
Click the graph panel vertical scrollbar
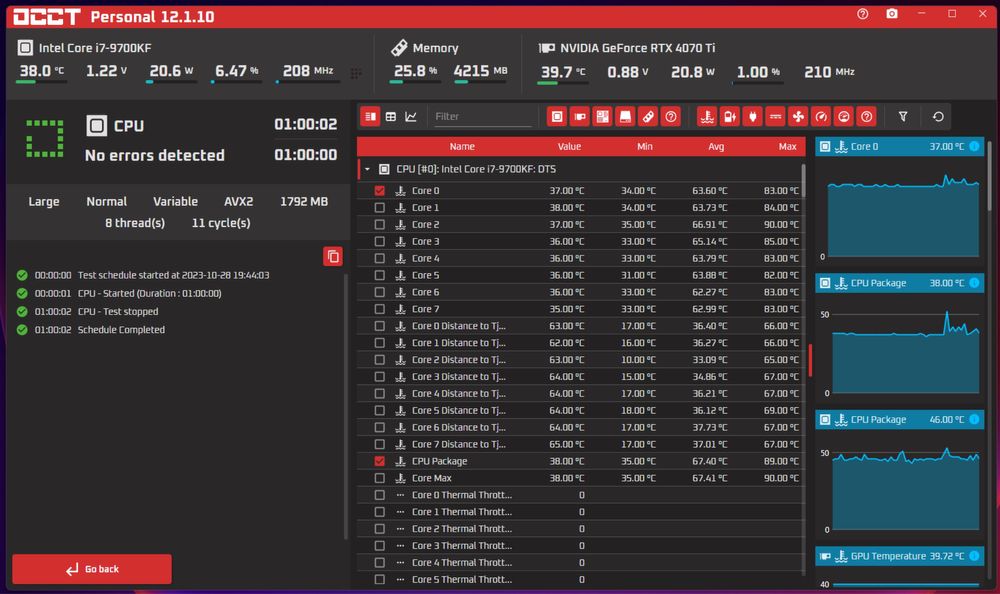(990, 175)
